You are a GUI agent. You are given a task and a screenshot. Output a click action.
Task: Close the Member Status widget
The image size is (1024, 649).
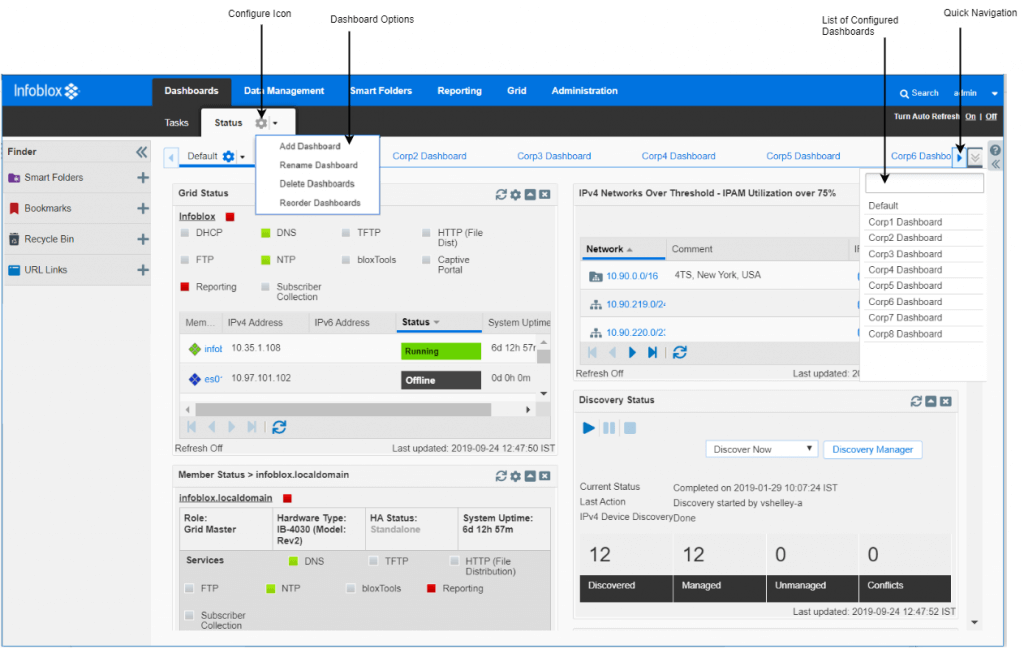coord(545,476)
